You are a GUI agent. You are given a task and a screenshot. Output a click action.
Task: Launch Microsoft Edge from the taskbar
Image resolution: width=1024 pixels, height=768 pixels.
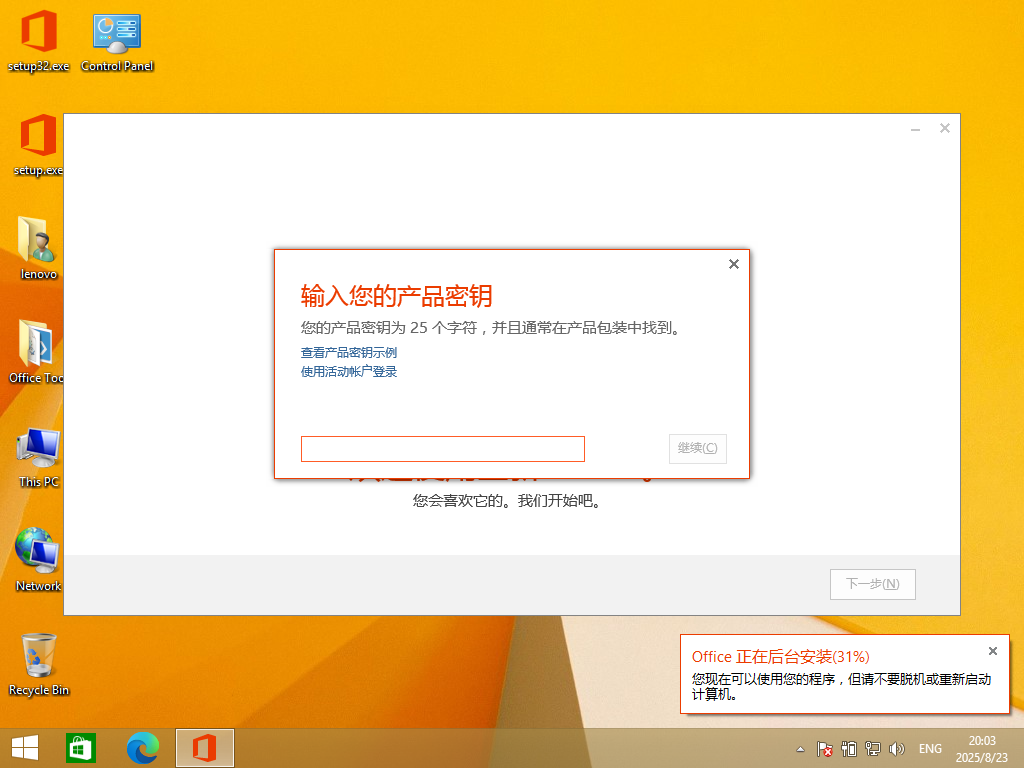click(x=143, y=748)
